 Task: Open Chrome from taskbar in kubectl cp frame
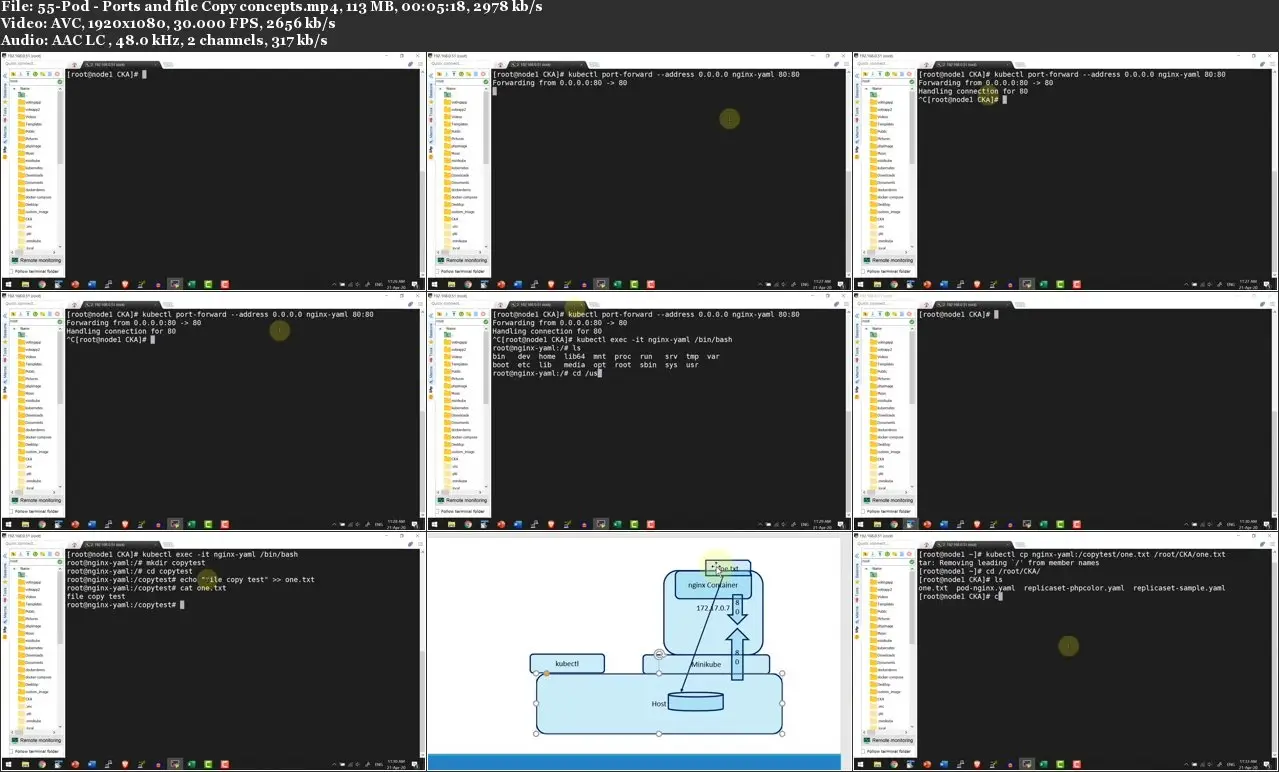[x=894, y=765]
